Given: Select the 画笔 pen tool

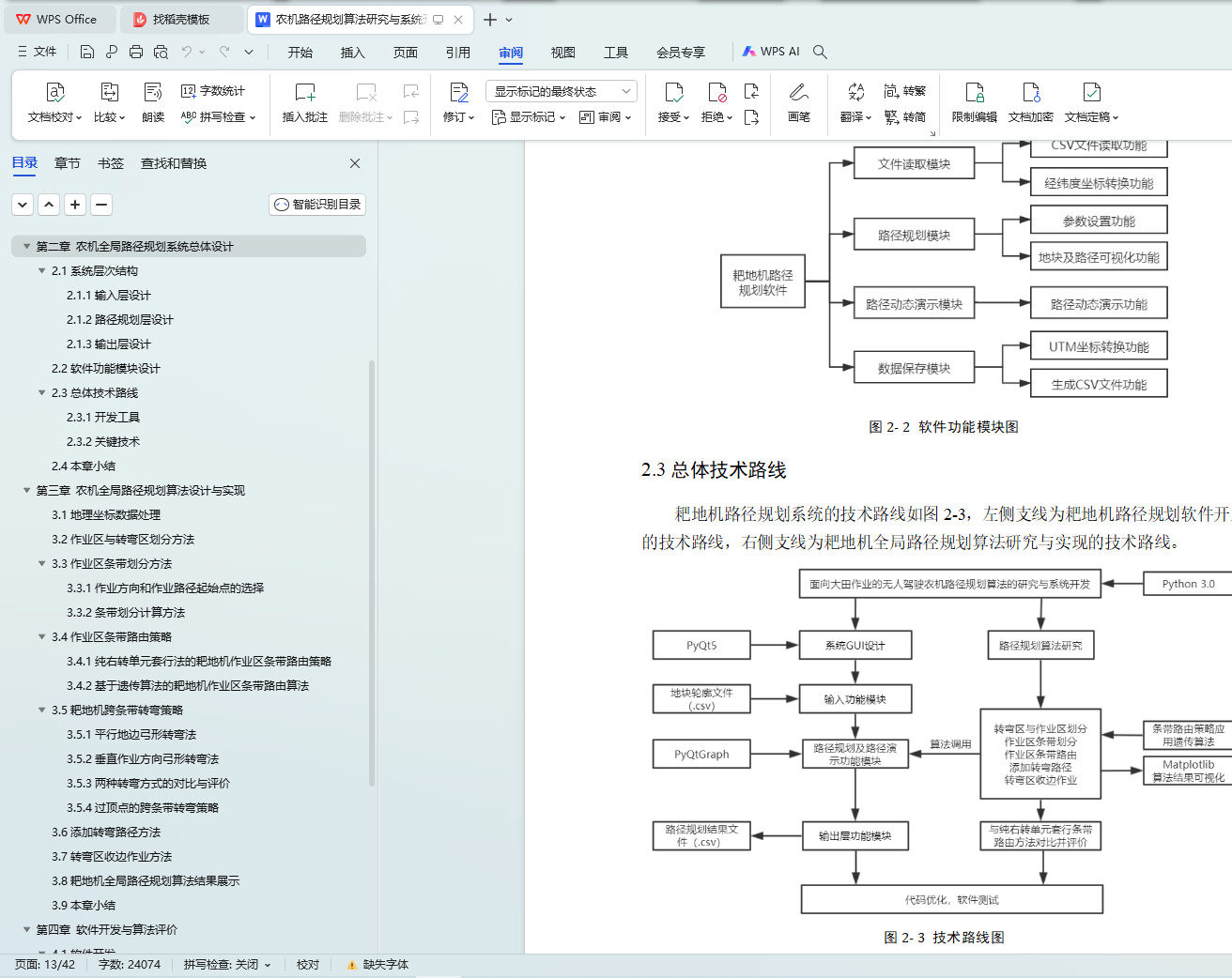Looking at the screenshot, I should pyautogui.click(x=799, y=103).
